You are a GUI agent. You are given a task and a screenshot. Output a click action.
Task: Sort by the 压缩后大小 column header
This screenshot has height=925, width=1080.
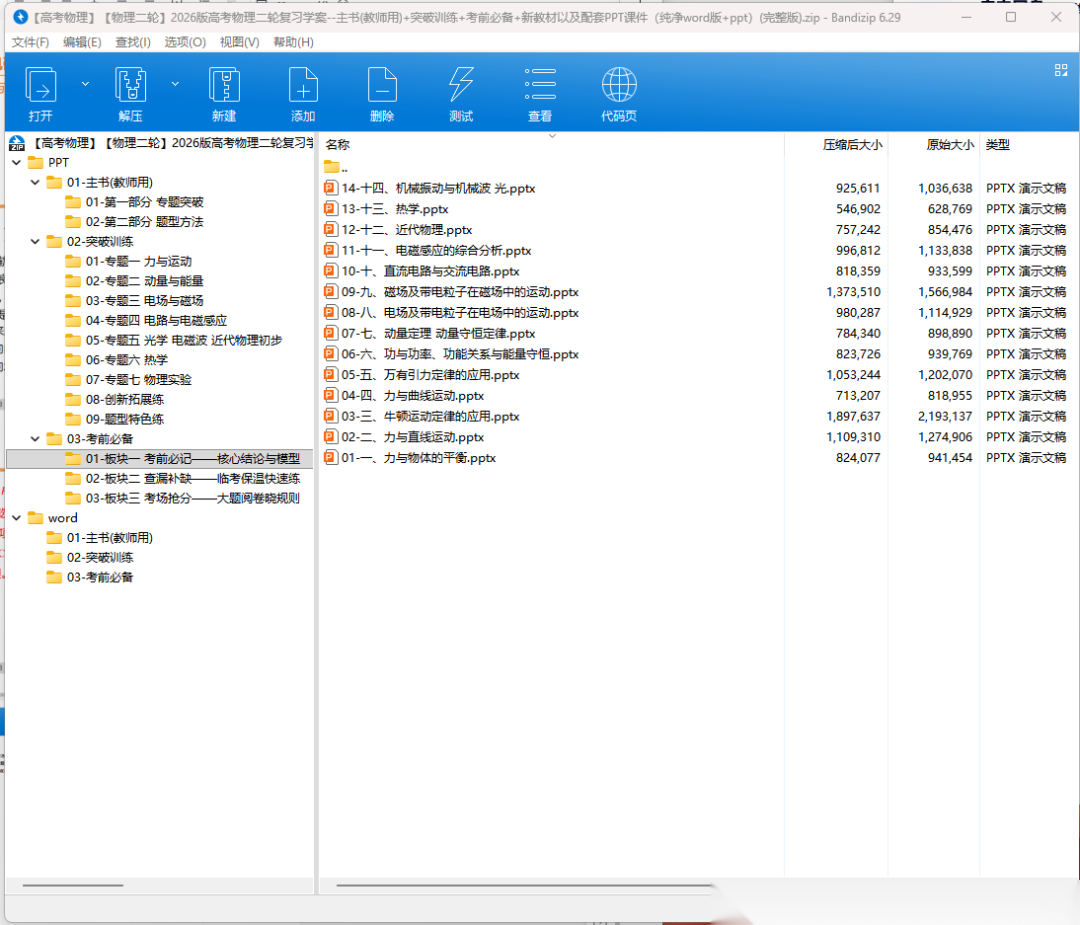coord(852,145)
